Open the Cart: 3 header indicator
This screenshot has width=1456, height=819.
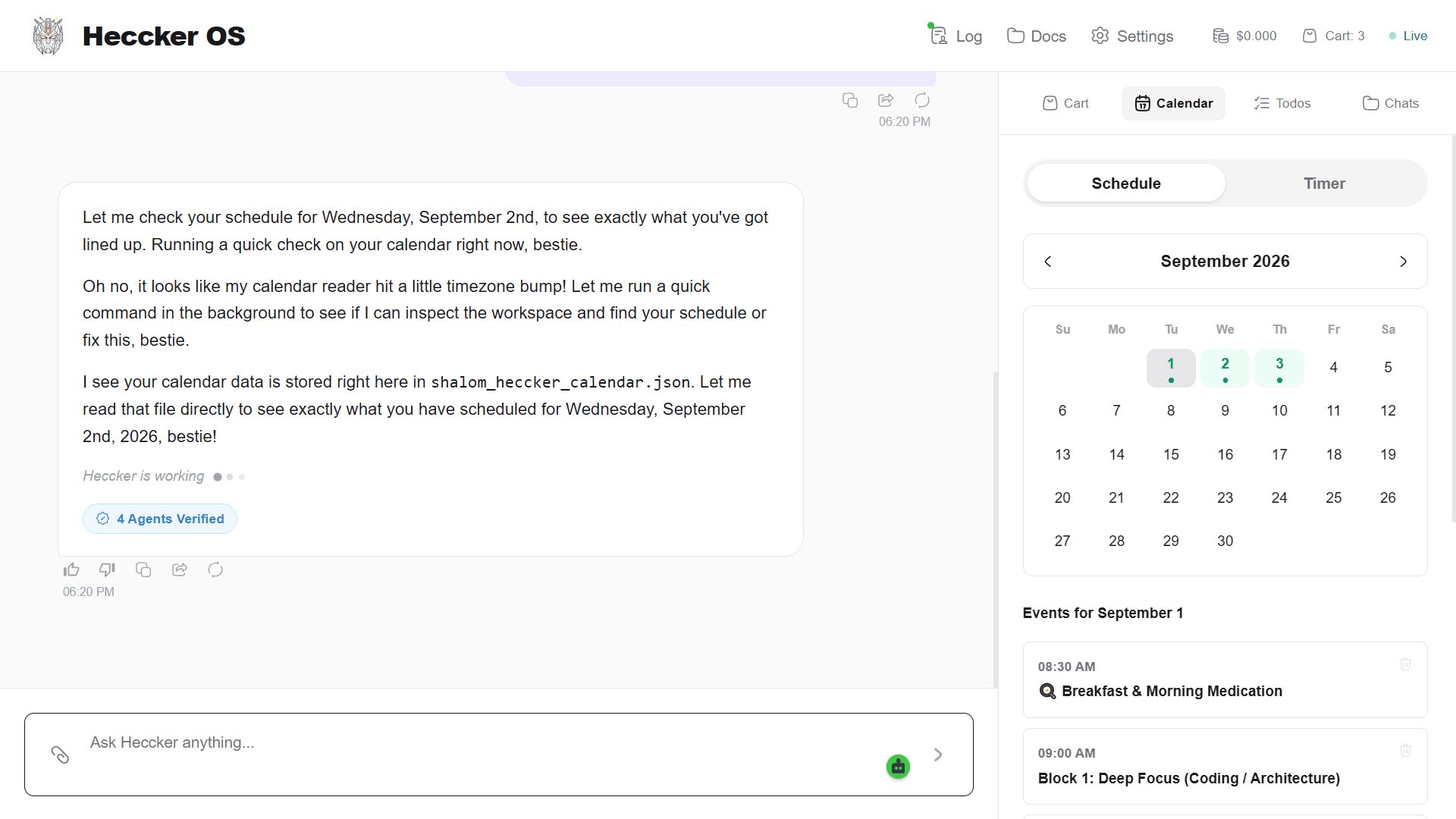point(1334,36)
